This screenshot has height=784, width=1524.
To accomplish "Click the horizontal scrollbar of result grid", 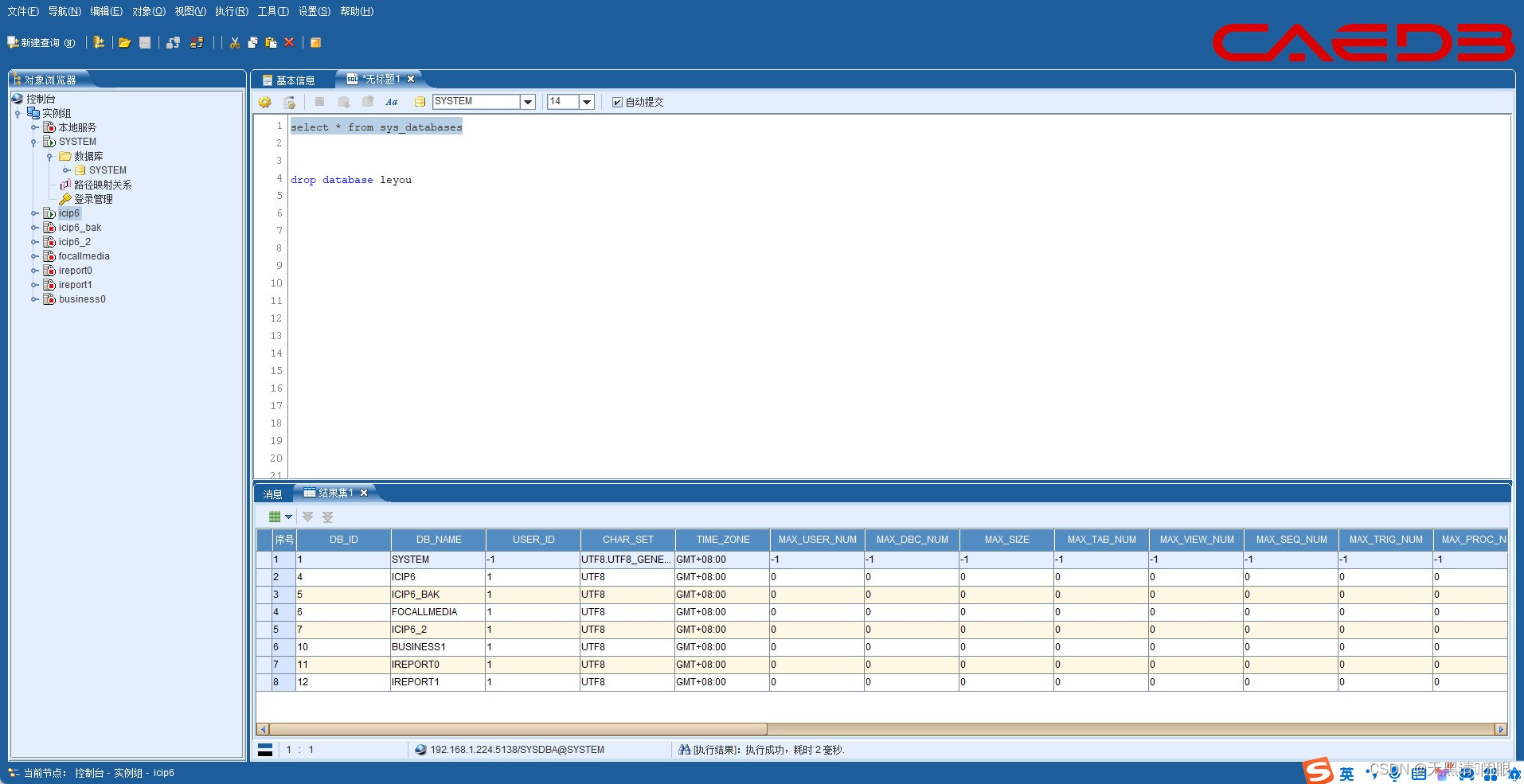I will tap(518, 729).
